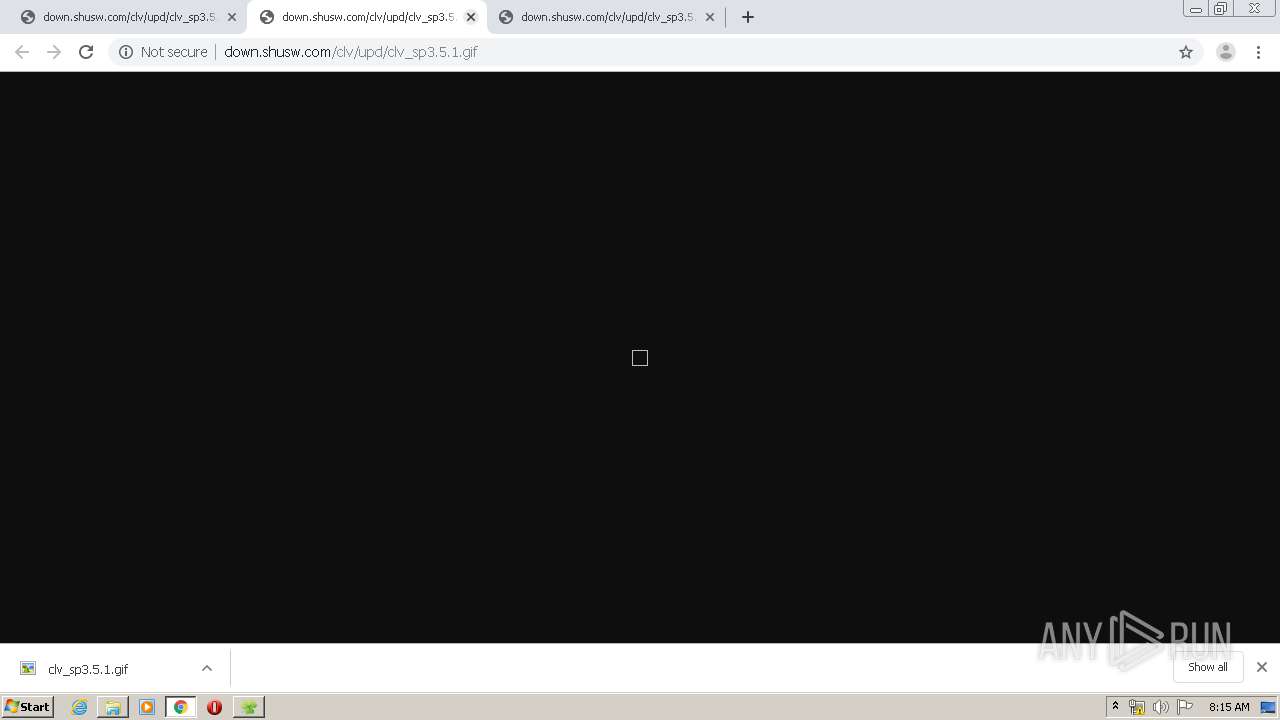Viewport: 1280px width, 720px height.
Task: Open Chrome three-dot menu
Action: pyautogui.click(x=1259, y=52)
